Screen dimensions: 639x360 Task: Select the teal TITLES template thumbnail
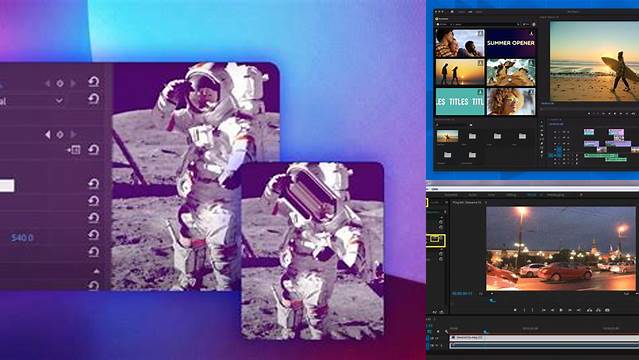pos(460,102)
